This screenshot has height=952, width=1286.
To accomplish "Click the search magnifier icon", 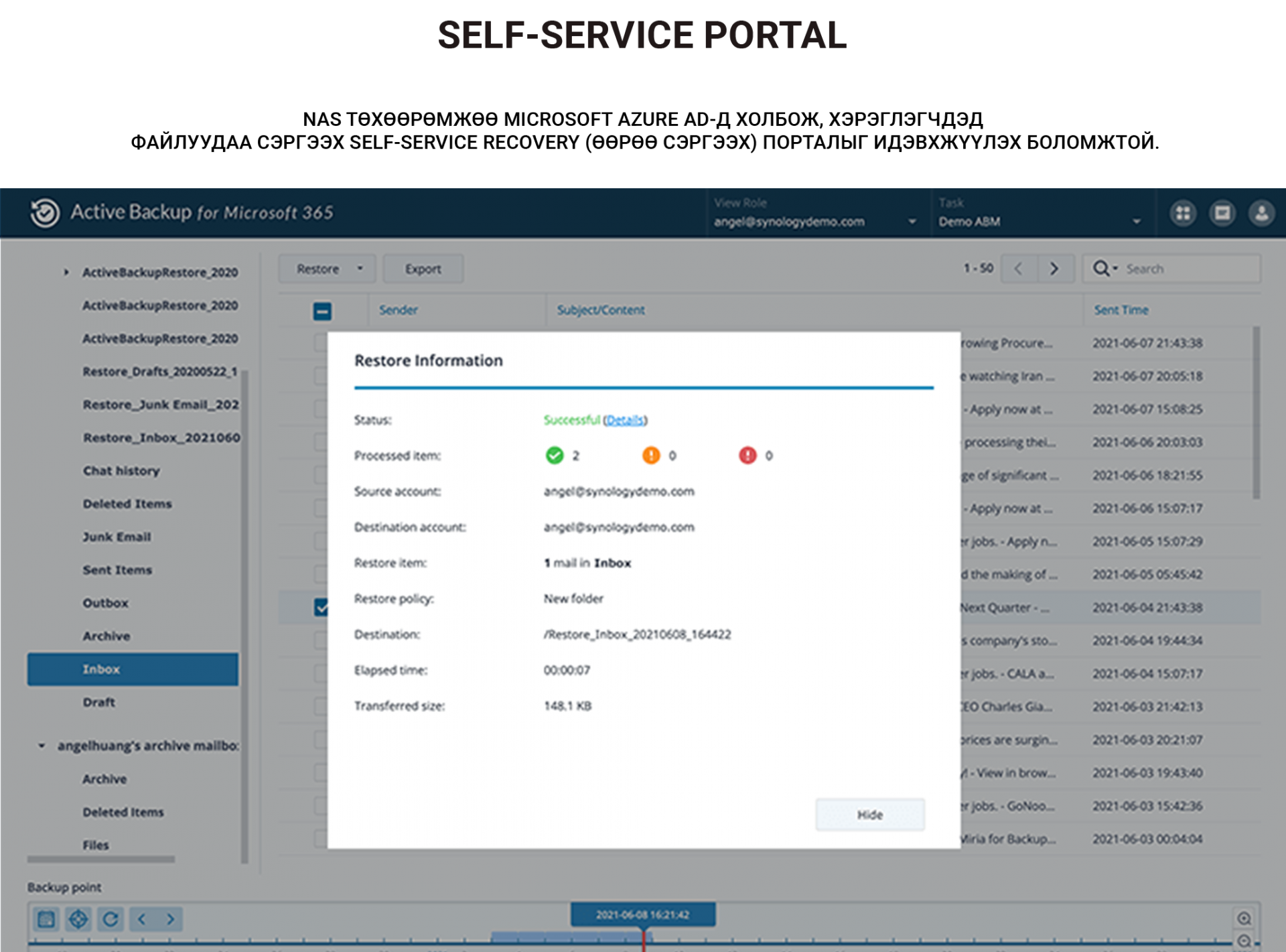I will point(1100,269).
